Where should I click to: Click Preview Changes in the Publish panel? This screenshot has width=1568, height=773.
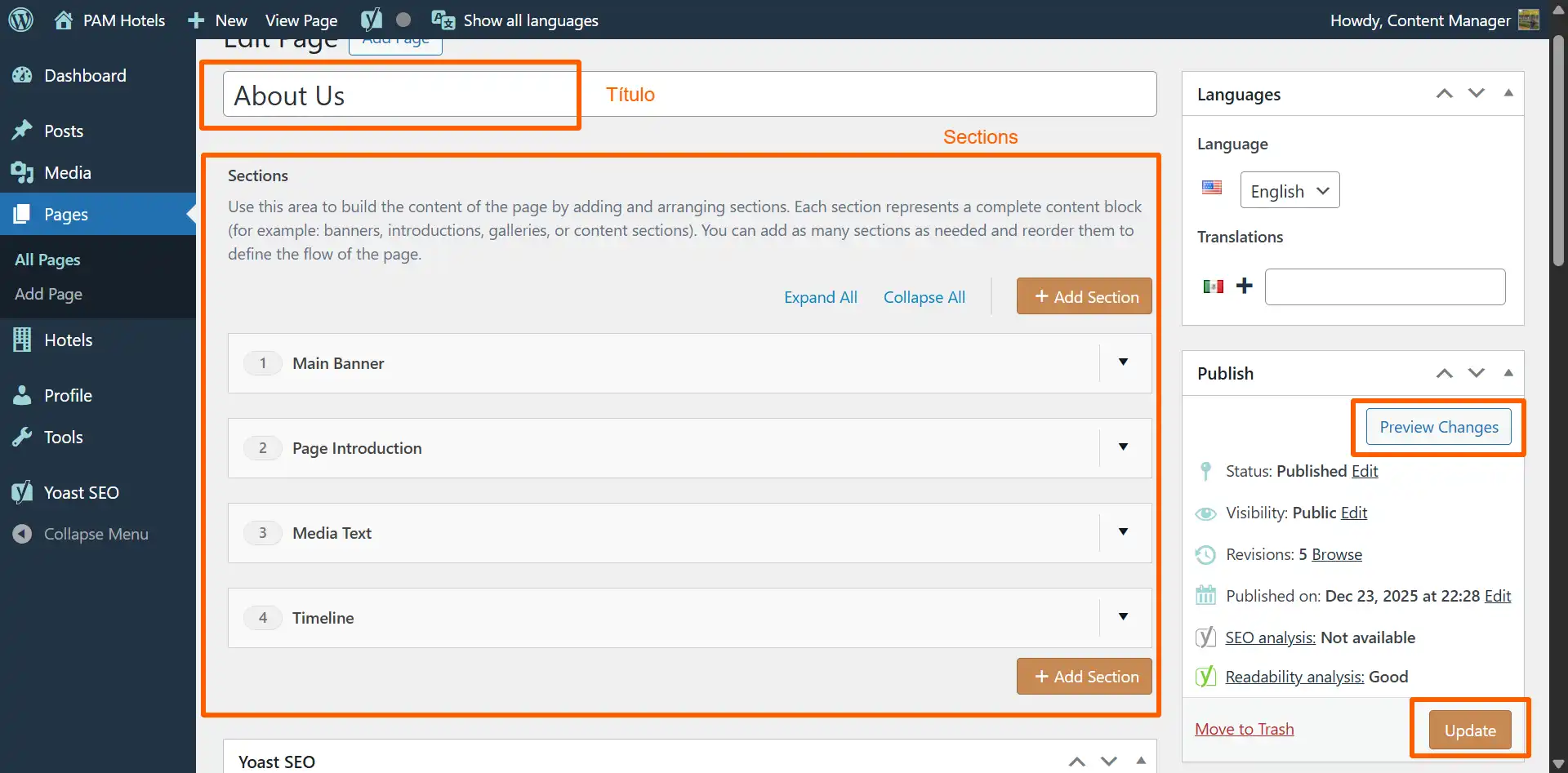tap(1438, 426)
